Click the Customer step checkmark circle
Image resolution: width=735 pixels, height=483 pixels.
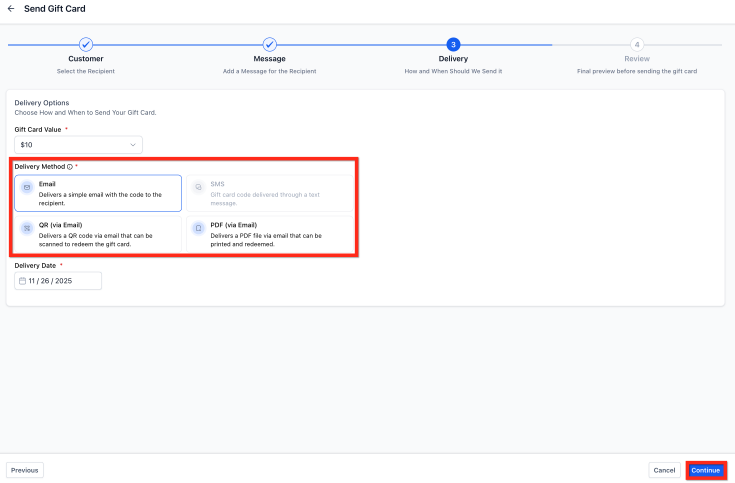tap(86, 45)
